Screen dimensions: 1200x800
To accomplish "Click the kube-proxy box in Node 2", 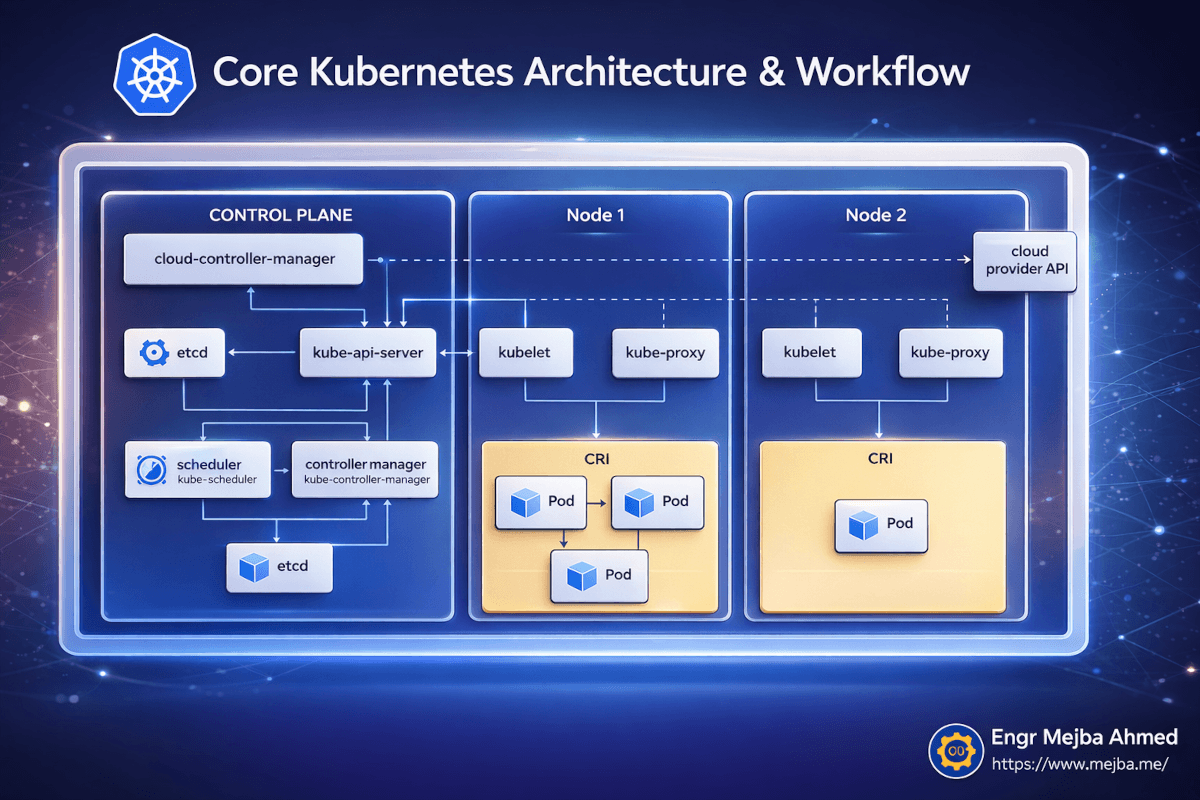I will [x=950, y=353].
